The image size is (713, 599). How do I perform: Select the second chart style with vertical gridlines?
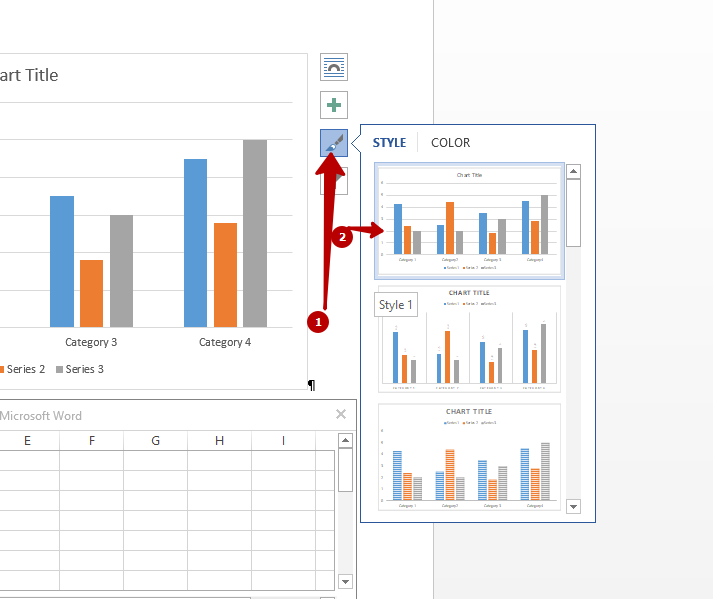[x=469, y=339]
